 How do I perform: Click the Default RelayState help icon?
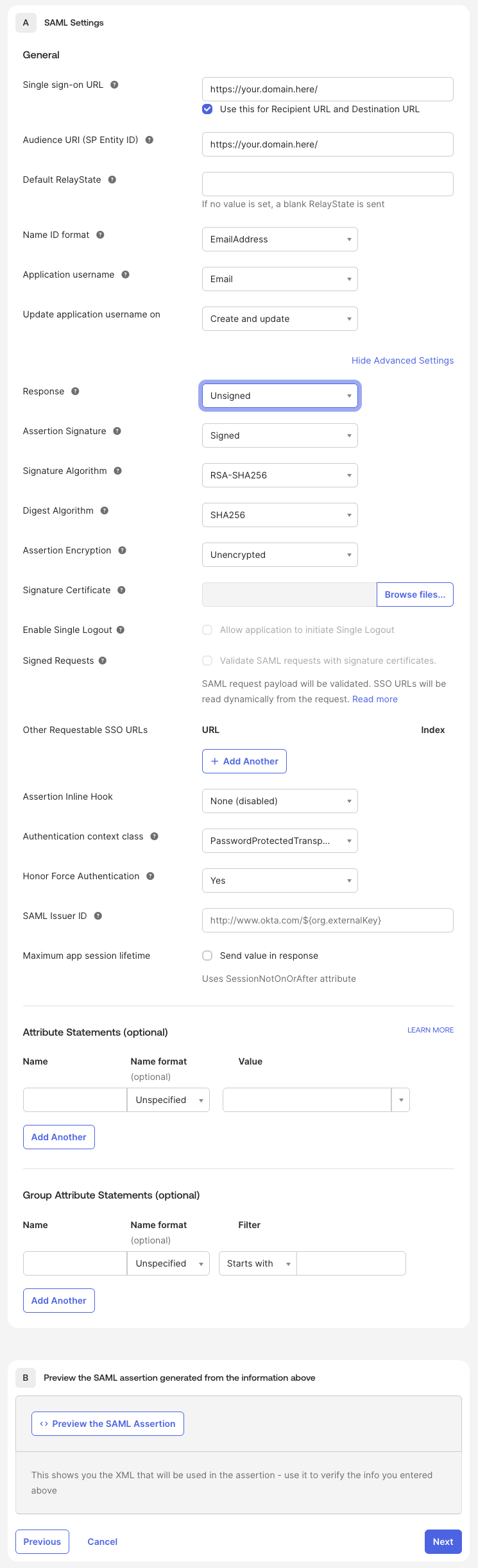(x=114, y=180)
